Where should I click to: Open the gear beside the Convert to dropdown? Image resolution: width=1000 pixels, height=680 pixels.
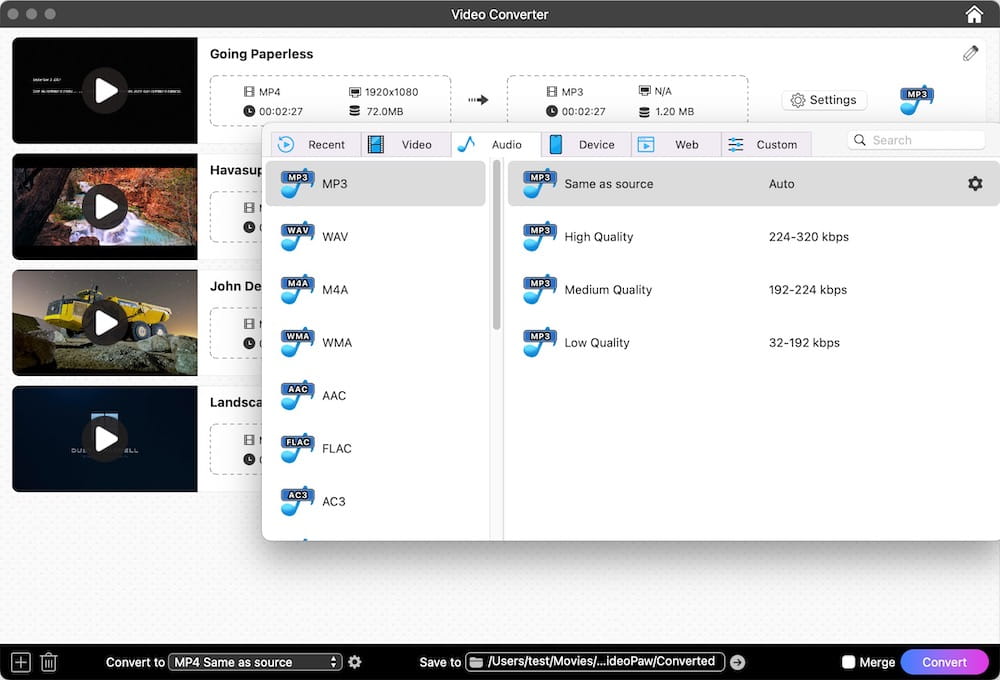(355, 661)
